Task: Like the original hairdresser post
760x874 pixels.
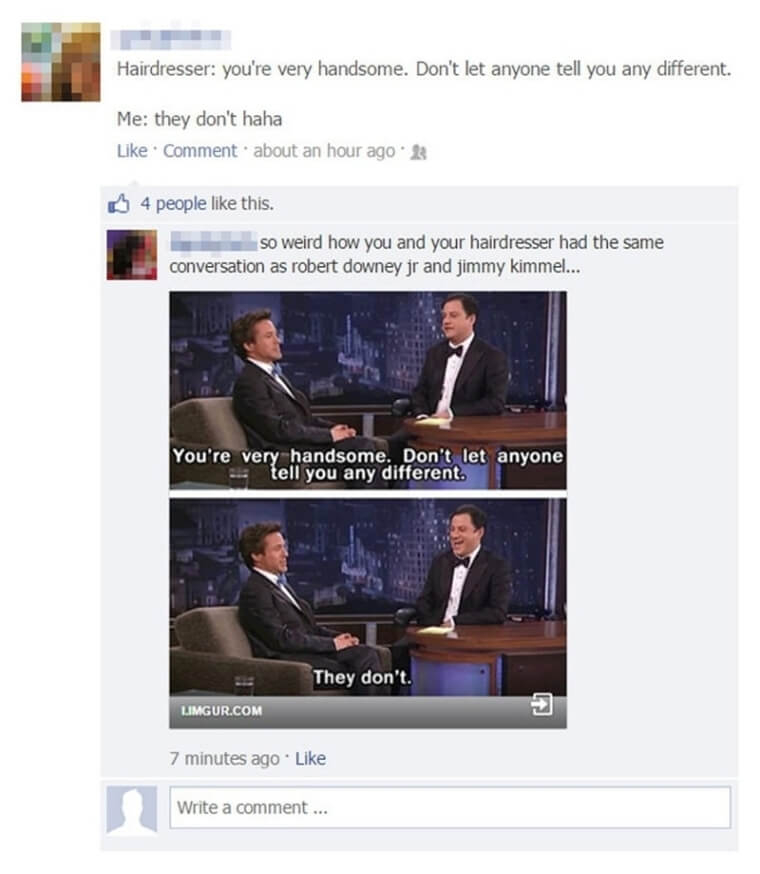Action: (132, 150)
